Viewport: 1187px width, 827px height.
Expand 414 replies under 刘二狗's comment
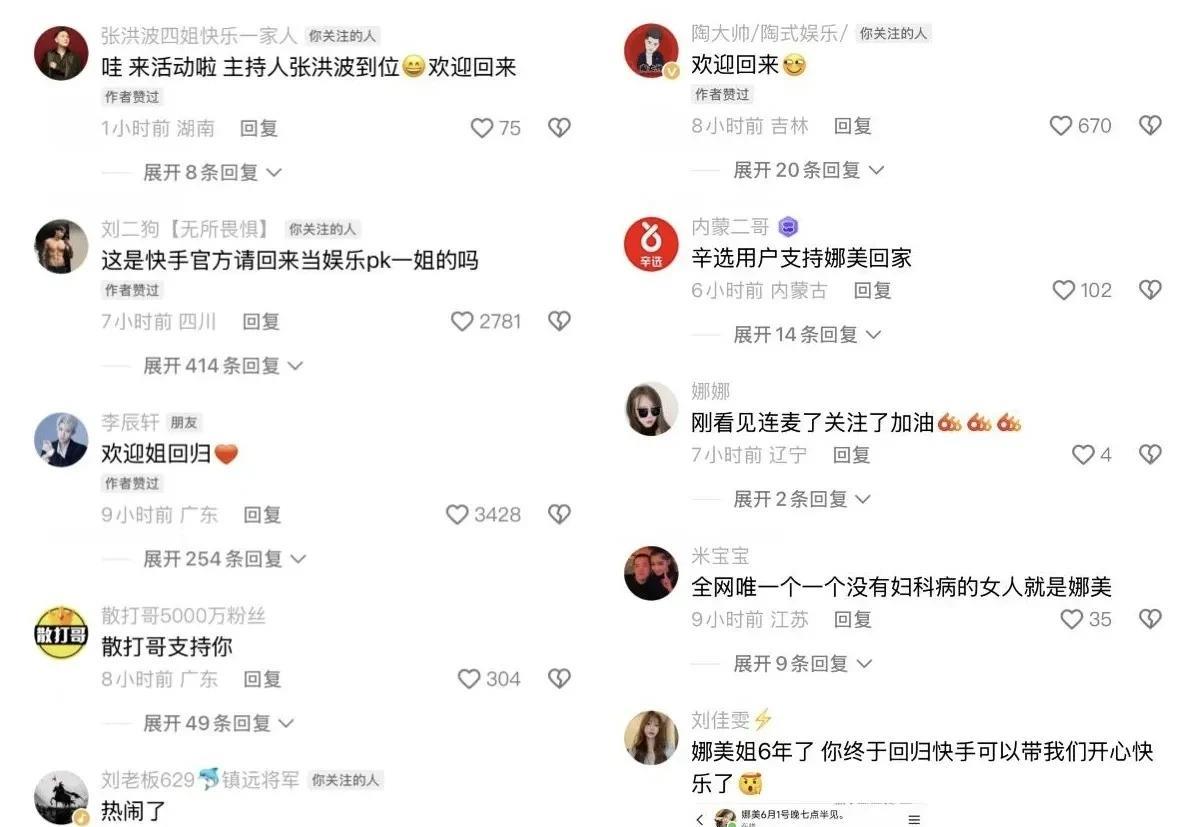point(223,366)
